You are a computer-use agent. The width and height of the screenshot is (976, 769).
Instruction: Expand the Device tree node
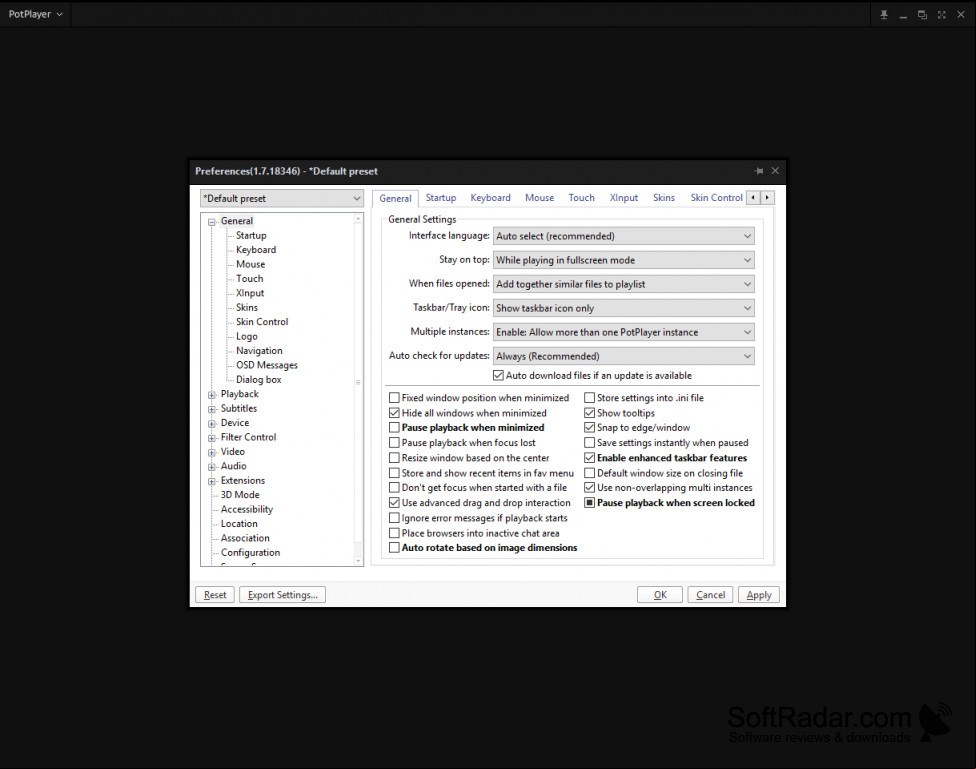212,423
